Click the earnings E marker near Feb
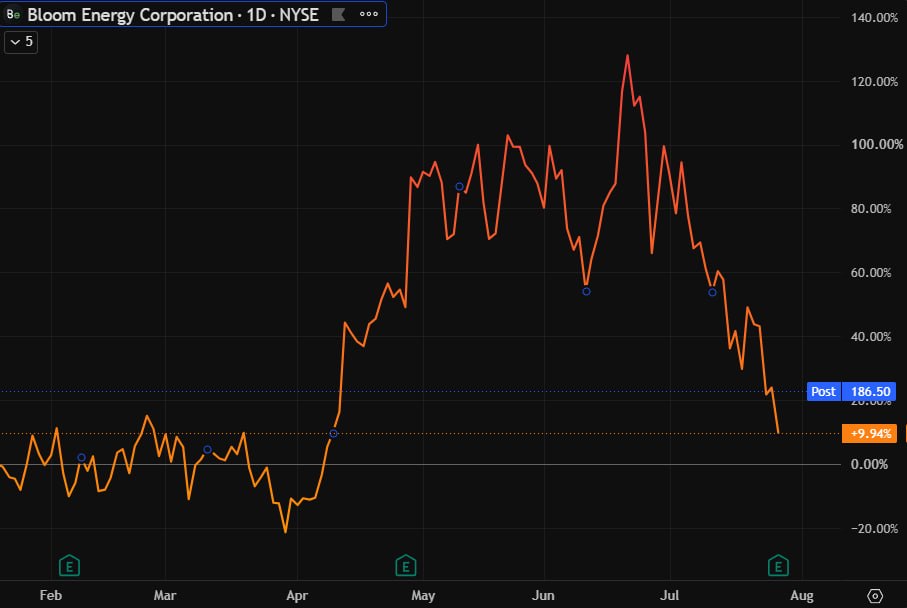The image size is (907, 608). point(69,565)
